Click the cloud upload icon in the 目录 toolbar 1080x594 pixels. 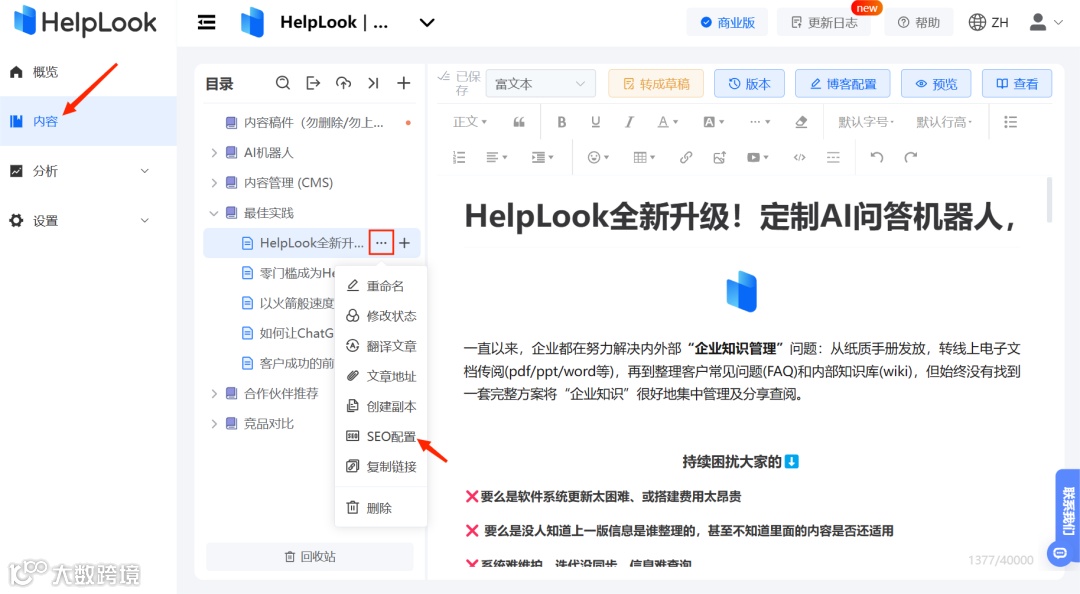[x=346, y=83]
